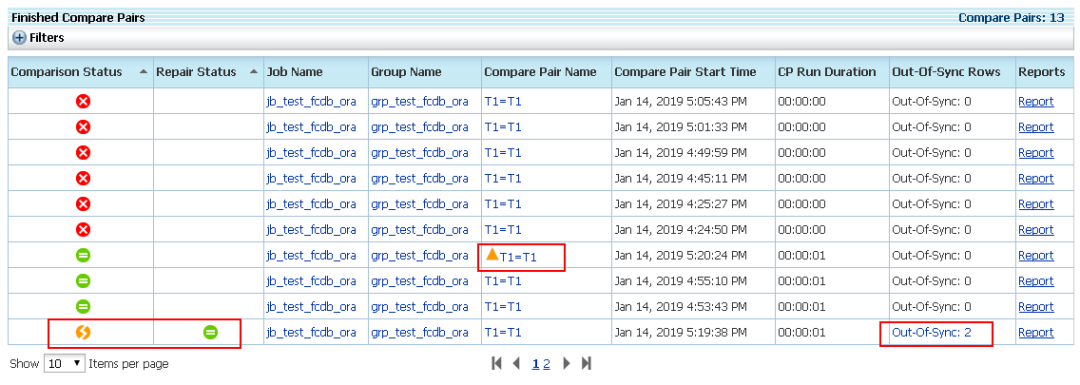Sort by Repair Status column arrow
The image size is (1080, 385).
tap(254, 72)
